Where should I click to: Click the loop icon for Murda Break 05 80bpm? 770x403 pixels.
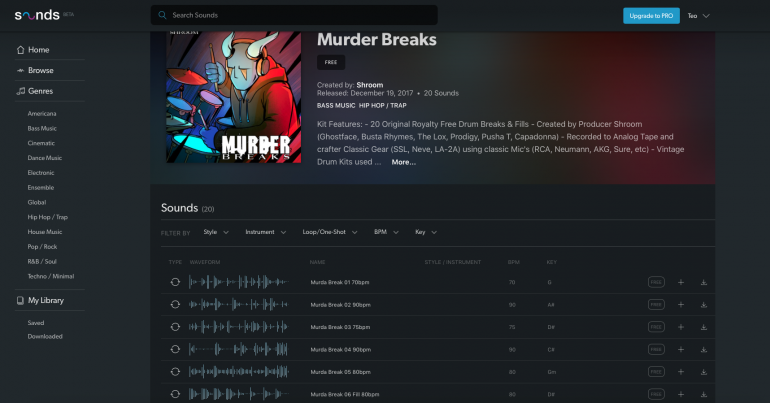click(175, 372)
